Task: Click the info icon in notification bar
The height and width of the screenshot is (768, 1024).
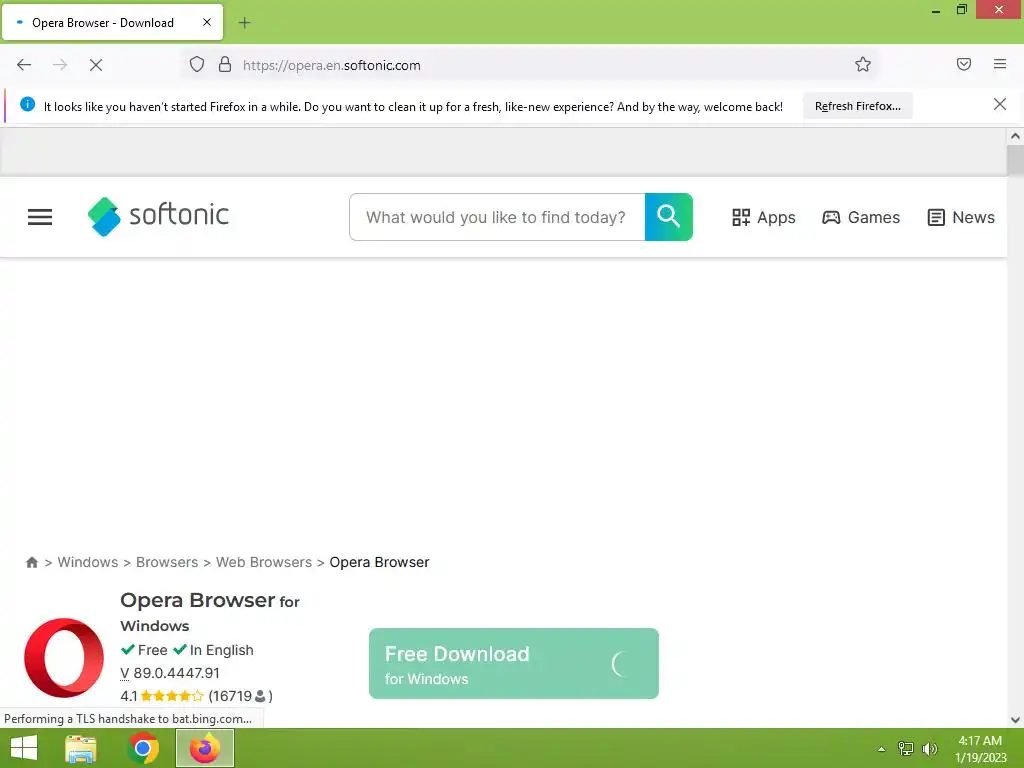Action: [27, 104]
